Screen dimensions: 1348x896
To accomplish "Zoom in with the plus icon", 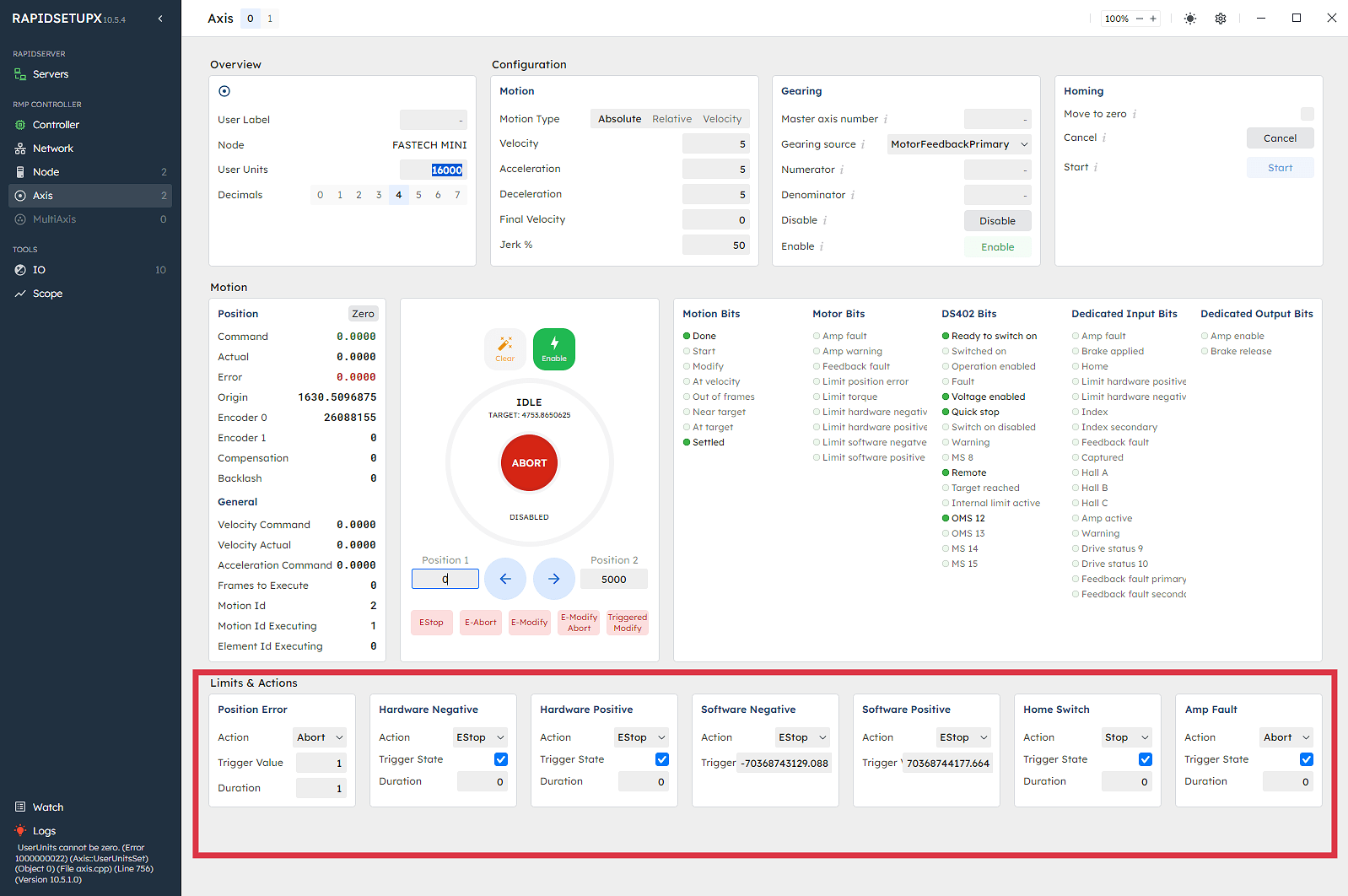I will pos(1153,19).
